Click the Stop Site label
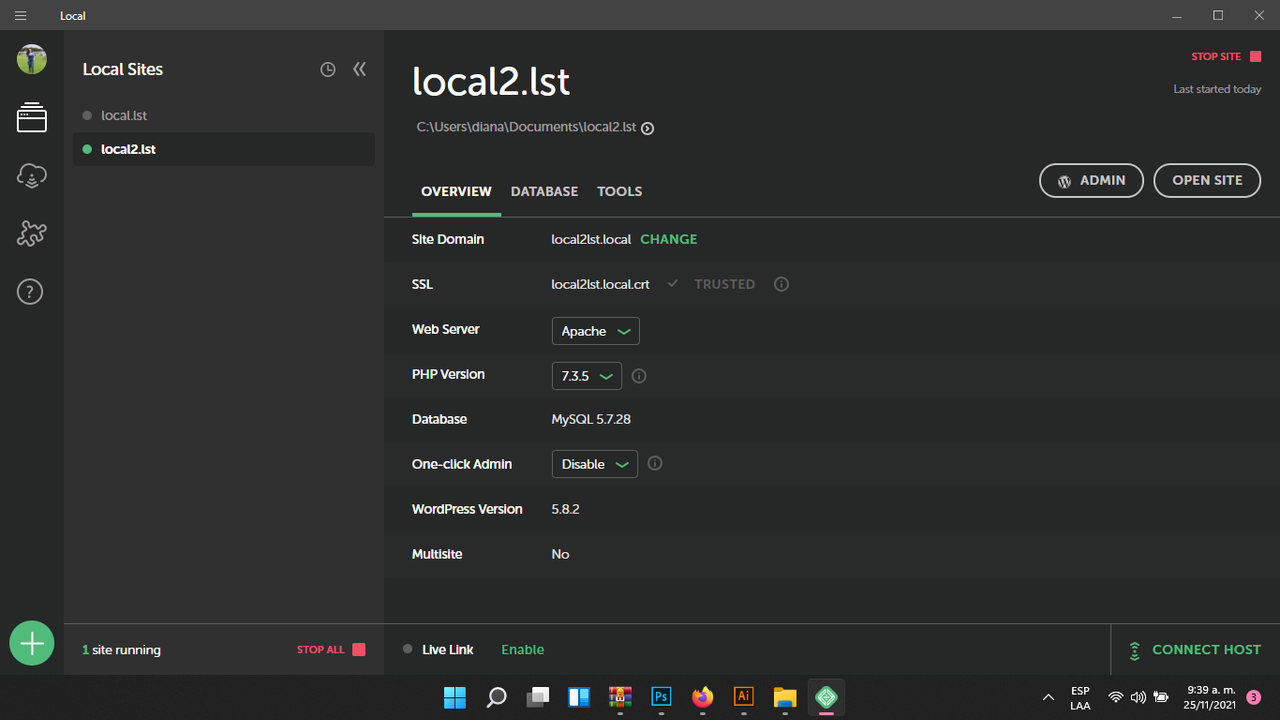1280x720 pixels. click(1216, 57)
